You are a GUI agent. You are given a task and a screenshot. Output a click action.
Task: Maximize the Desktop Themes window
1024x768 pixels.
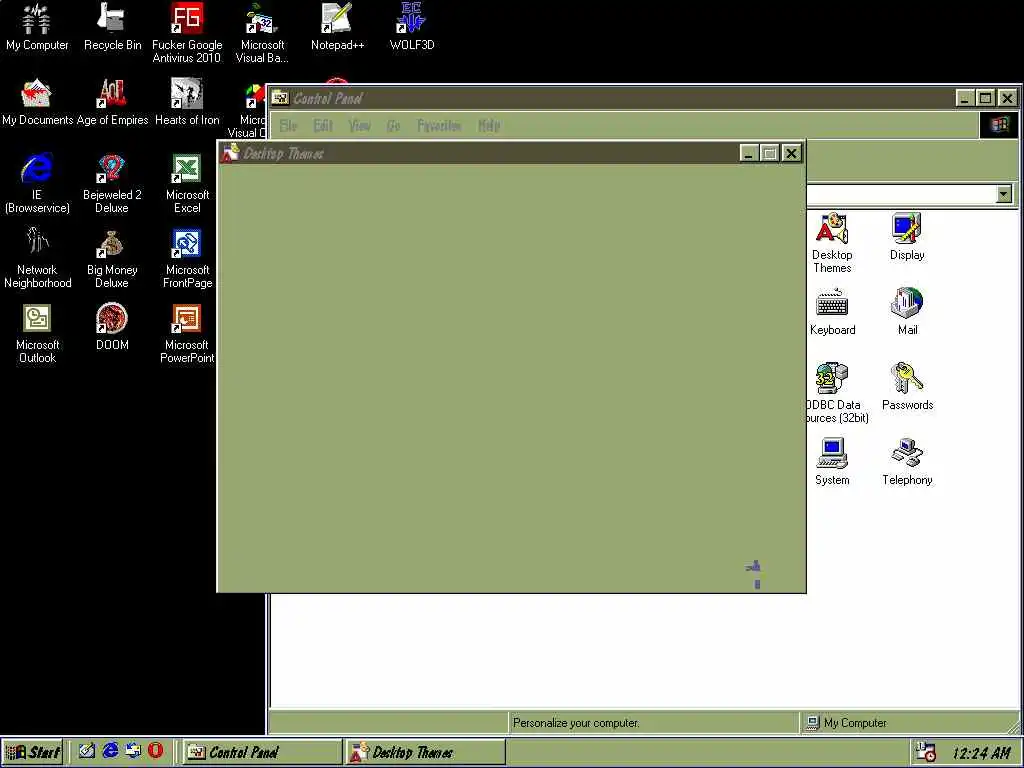[769, 153]
